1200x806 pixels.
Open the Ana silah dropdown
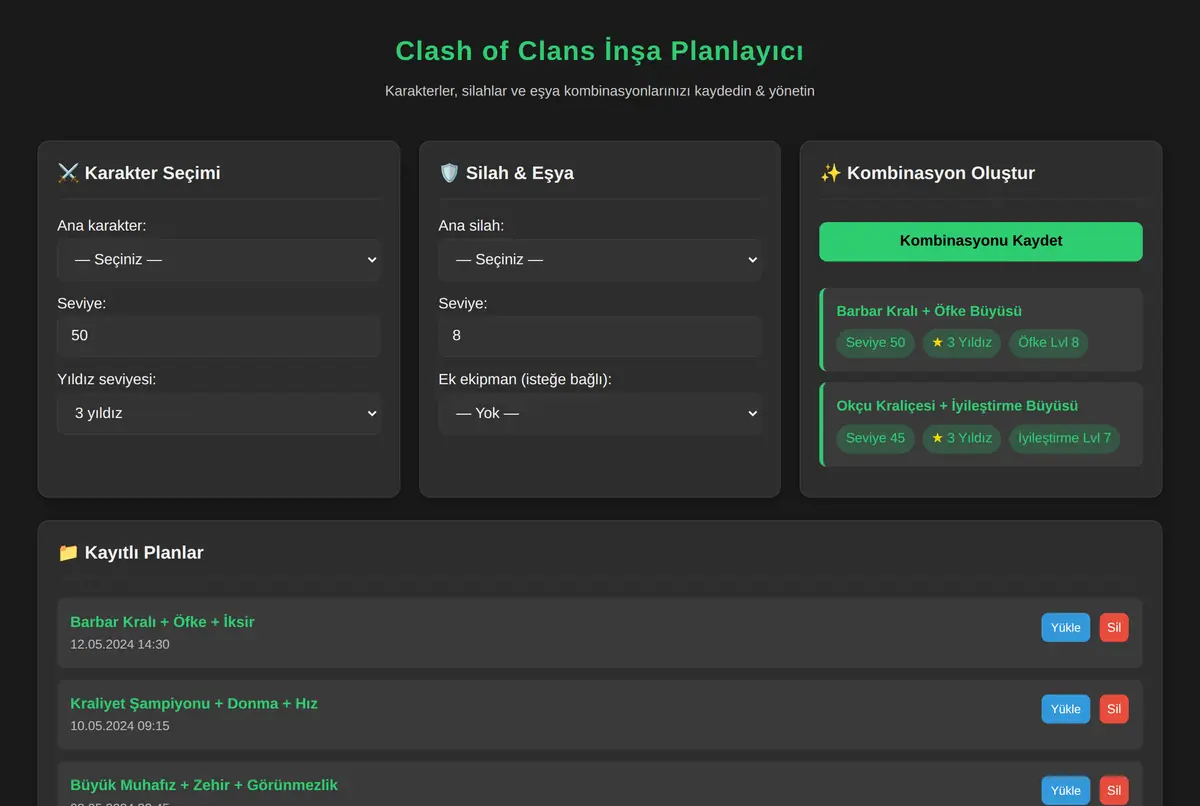(600, 259)
